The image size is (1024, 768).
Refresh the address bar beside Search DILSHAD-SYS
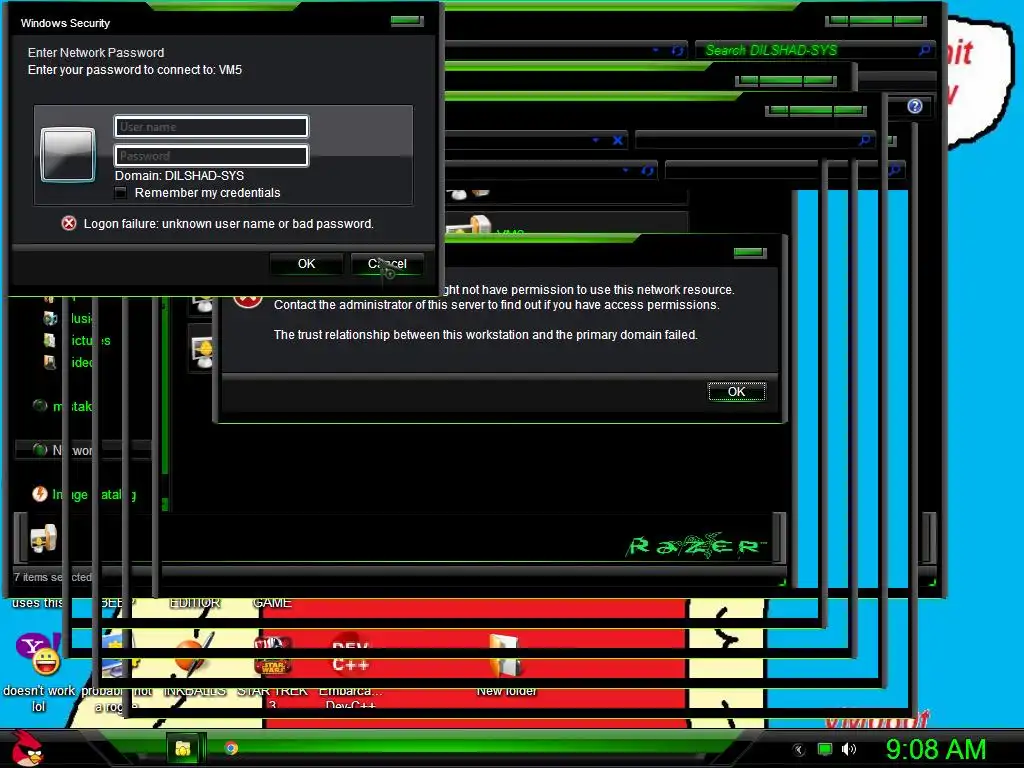click(677, 50)
